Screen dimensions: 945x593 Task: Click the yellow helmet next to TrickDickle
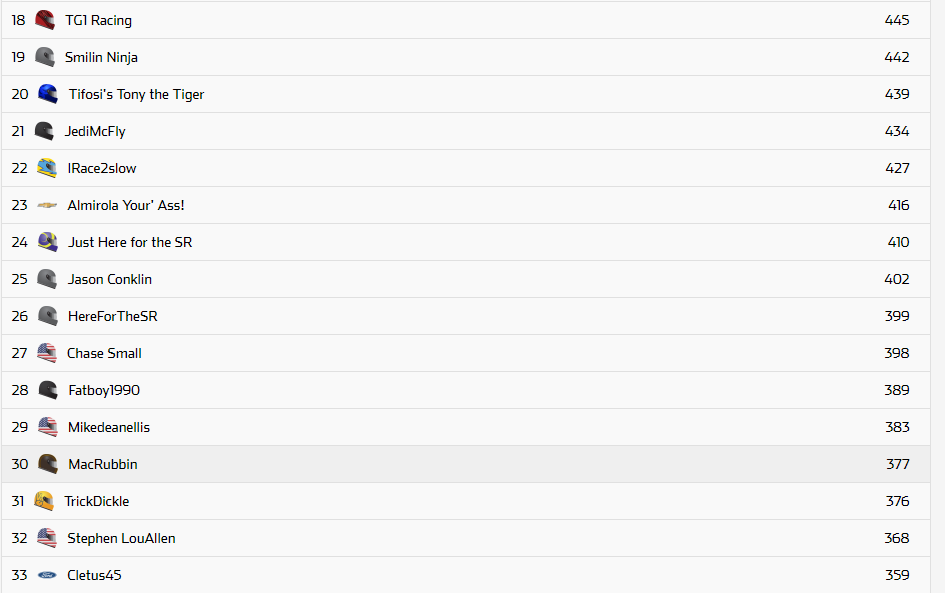click(44, 501)
